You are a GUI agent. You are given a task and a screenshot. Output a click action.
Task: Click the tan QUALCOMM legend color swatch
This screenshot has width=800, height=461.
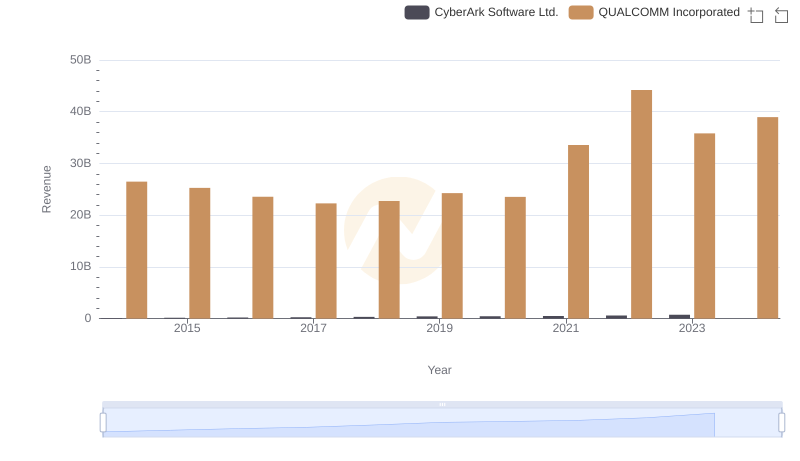click(x=581, y=12)
